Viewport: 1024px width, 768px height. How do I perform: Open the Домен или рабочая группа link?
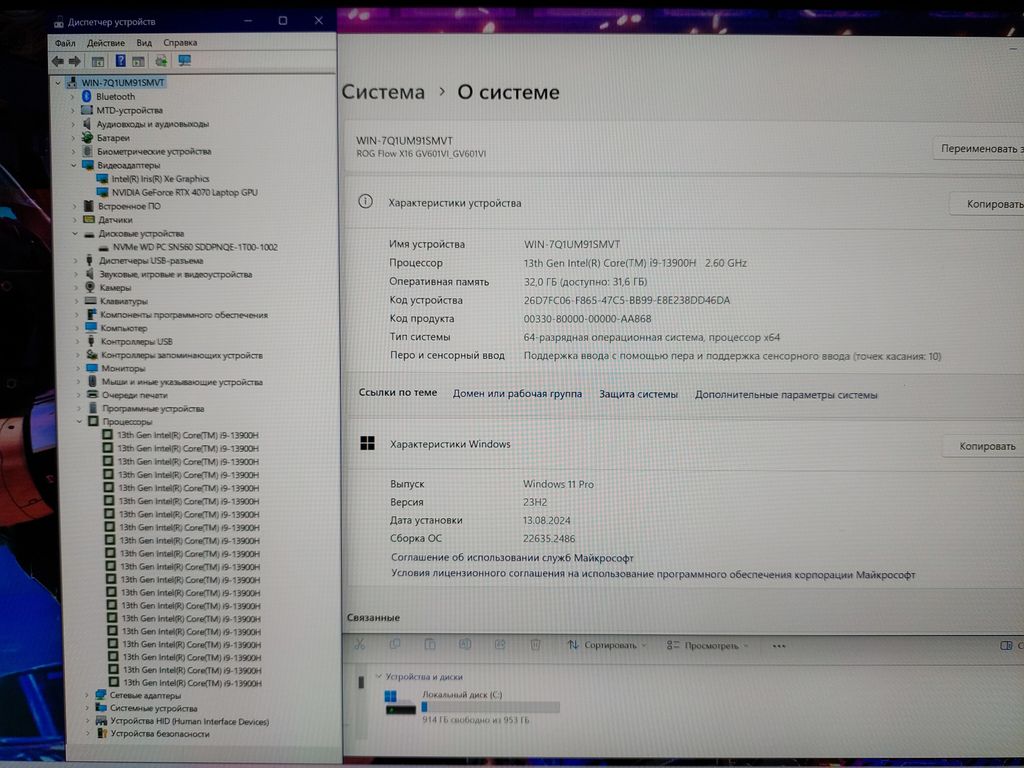517,394
